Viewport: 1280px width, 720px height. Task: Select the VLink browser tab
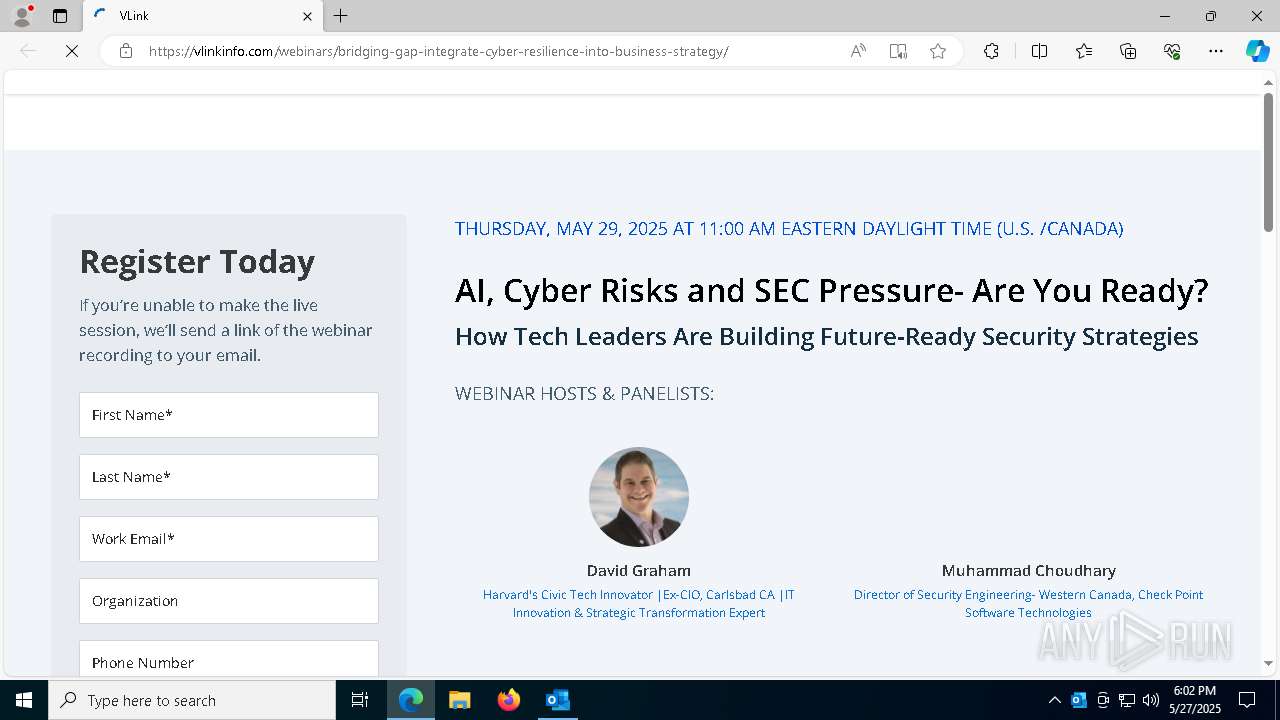200,16
